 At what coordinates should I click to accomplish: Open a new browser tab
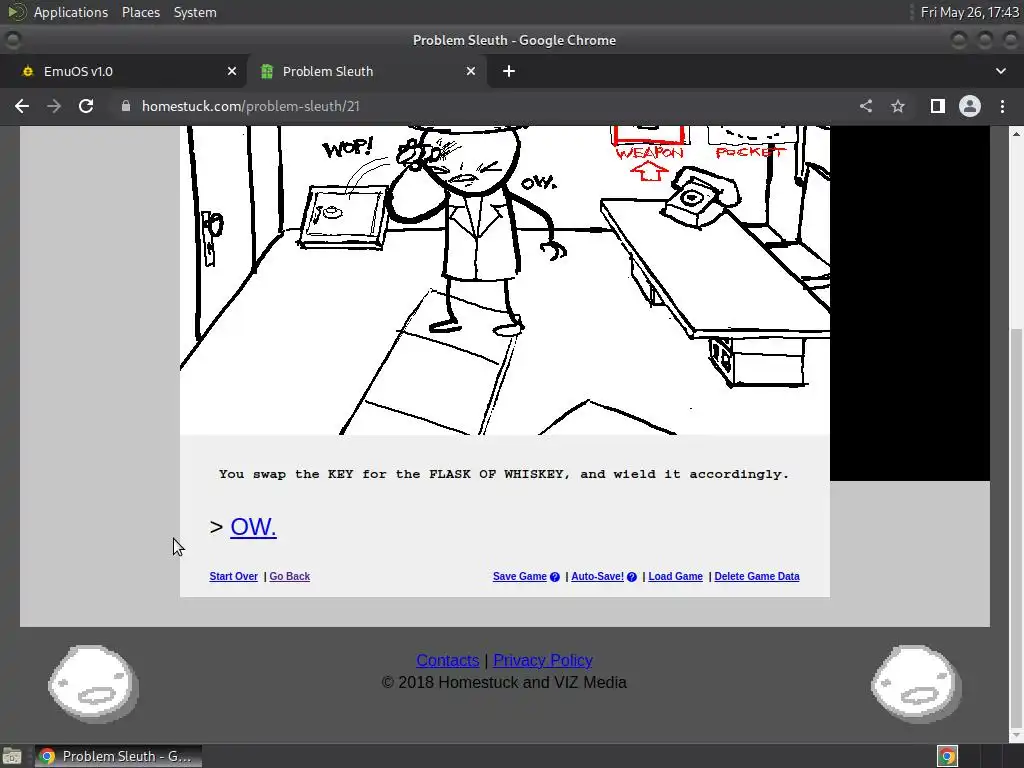[509, 71]
